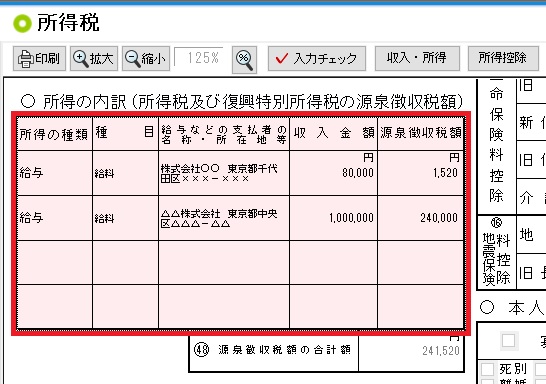Click the 収入金額 column header

point(333,134)
